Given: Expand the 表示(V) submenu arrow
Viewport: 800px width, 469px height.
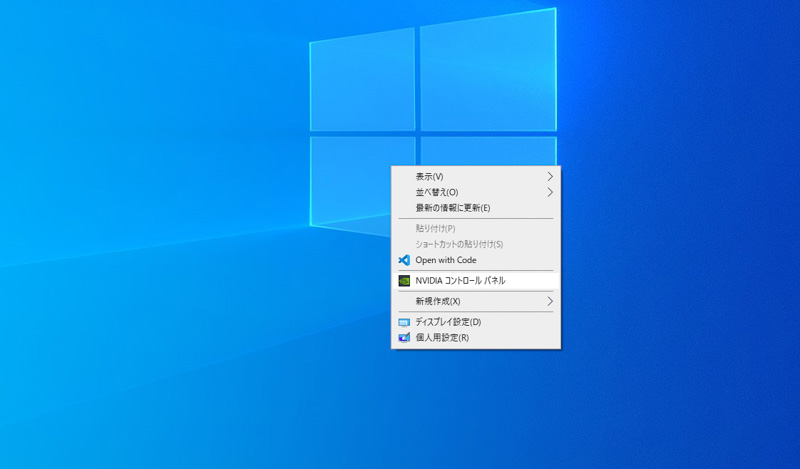Looking at the screenshot, I should [550, 177].
